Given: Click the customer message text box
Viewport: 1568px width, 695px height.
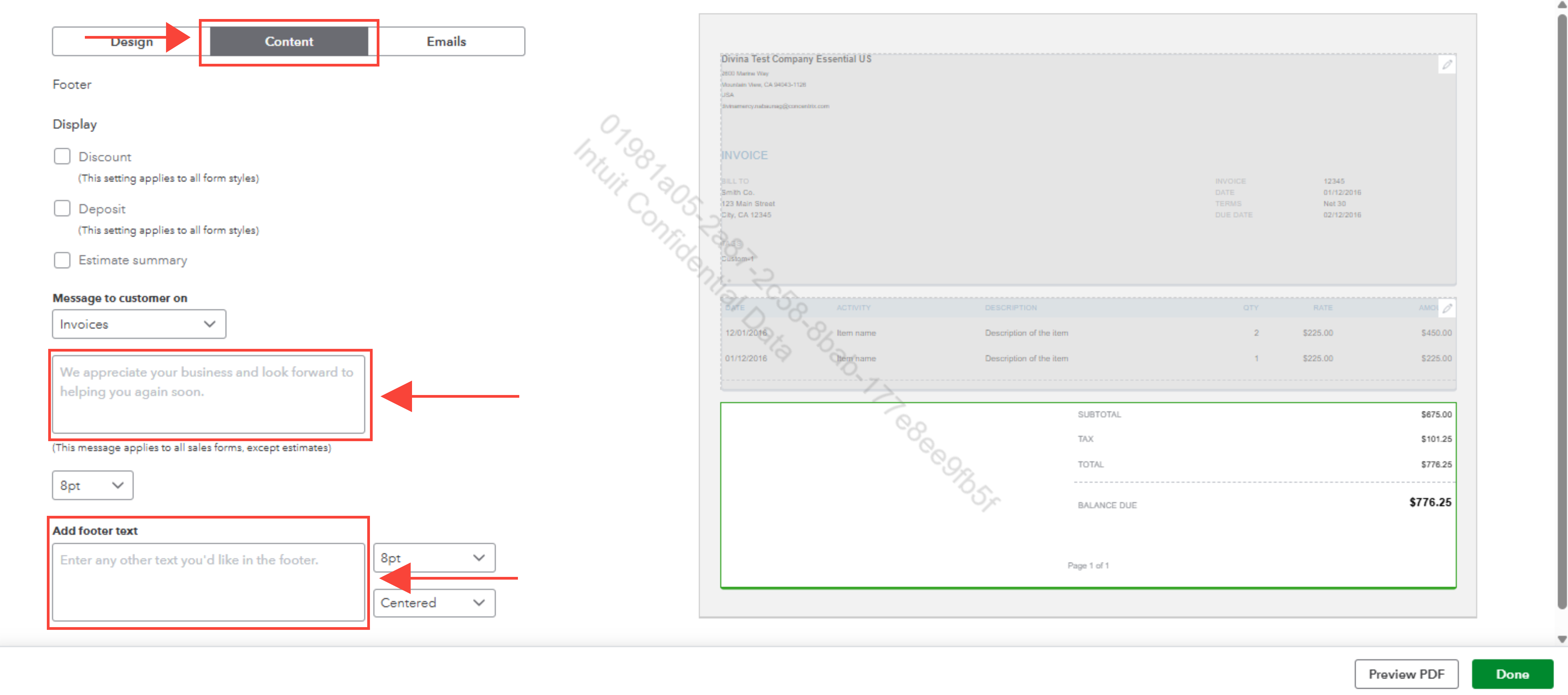Looking at the screenshot, I should (208, 394).
